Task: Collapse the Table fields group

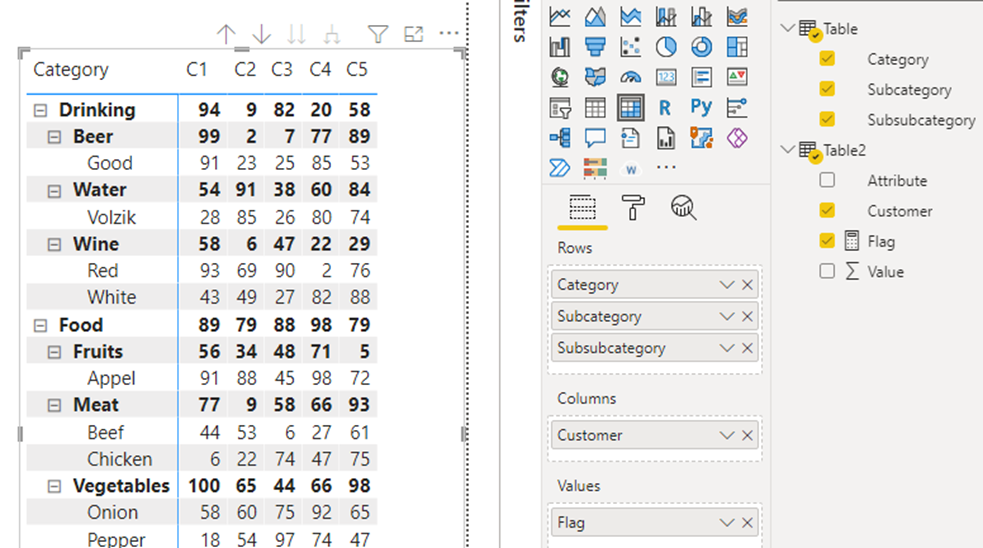Action: (787, 28)
